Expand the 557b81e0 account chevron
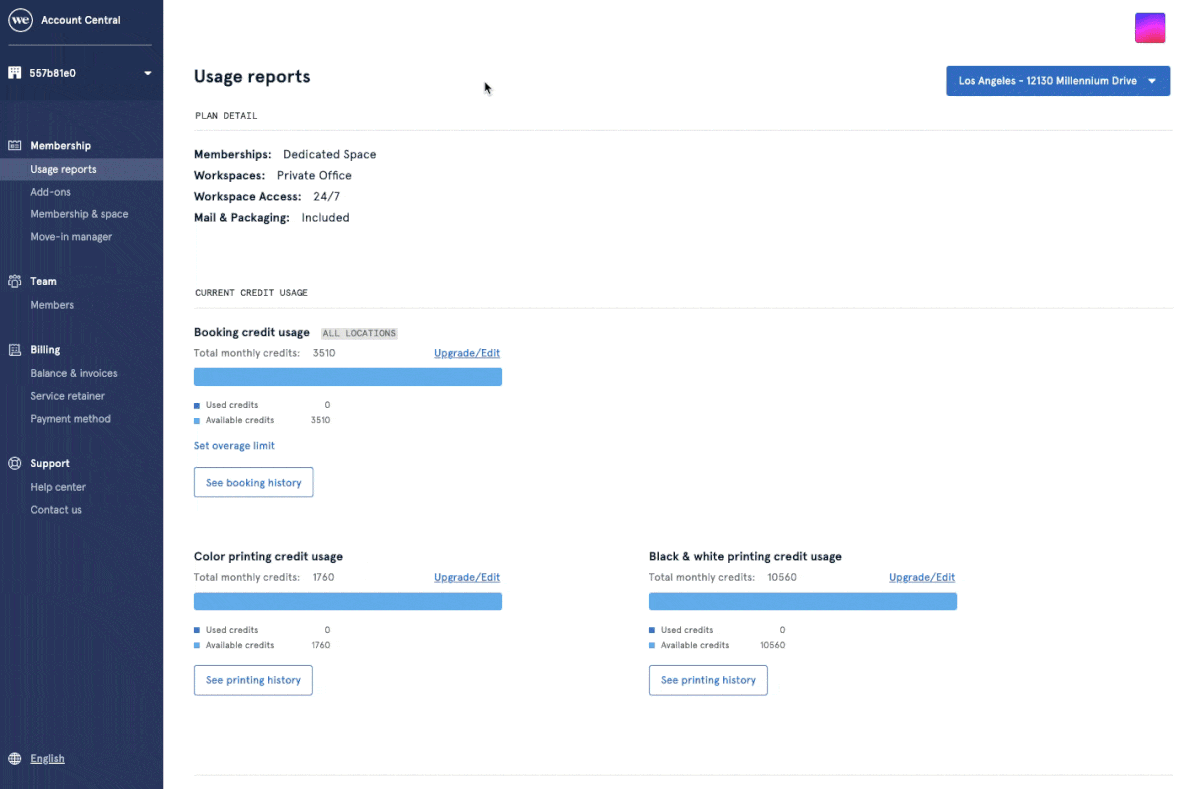This screenshot has height=789, width=1200. (146, 72)
